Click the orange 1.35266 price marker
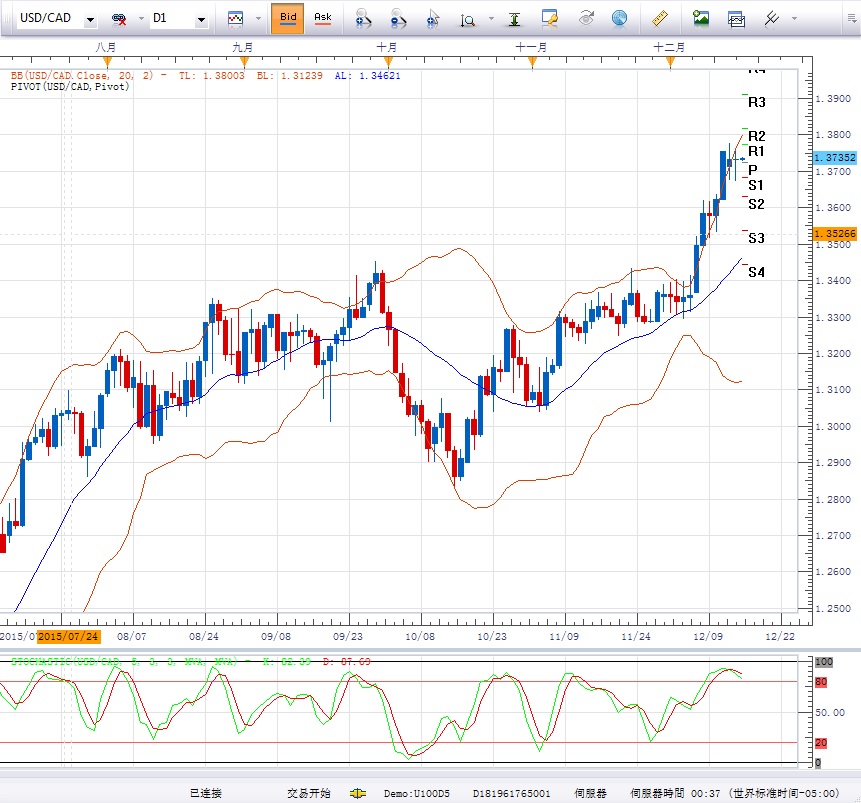861x803 pixels. point(834,233)
